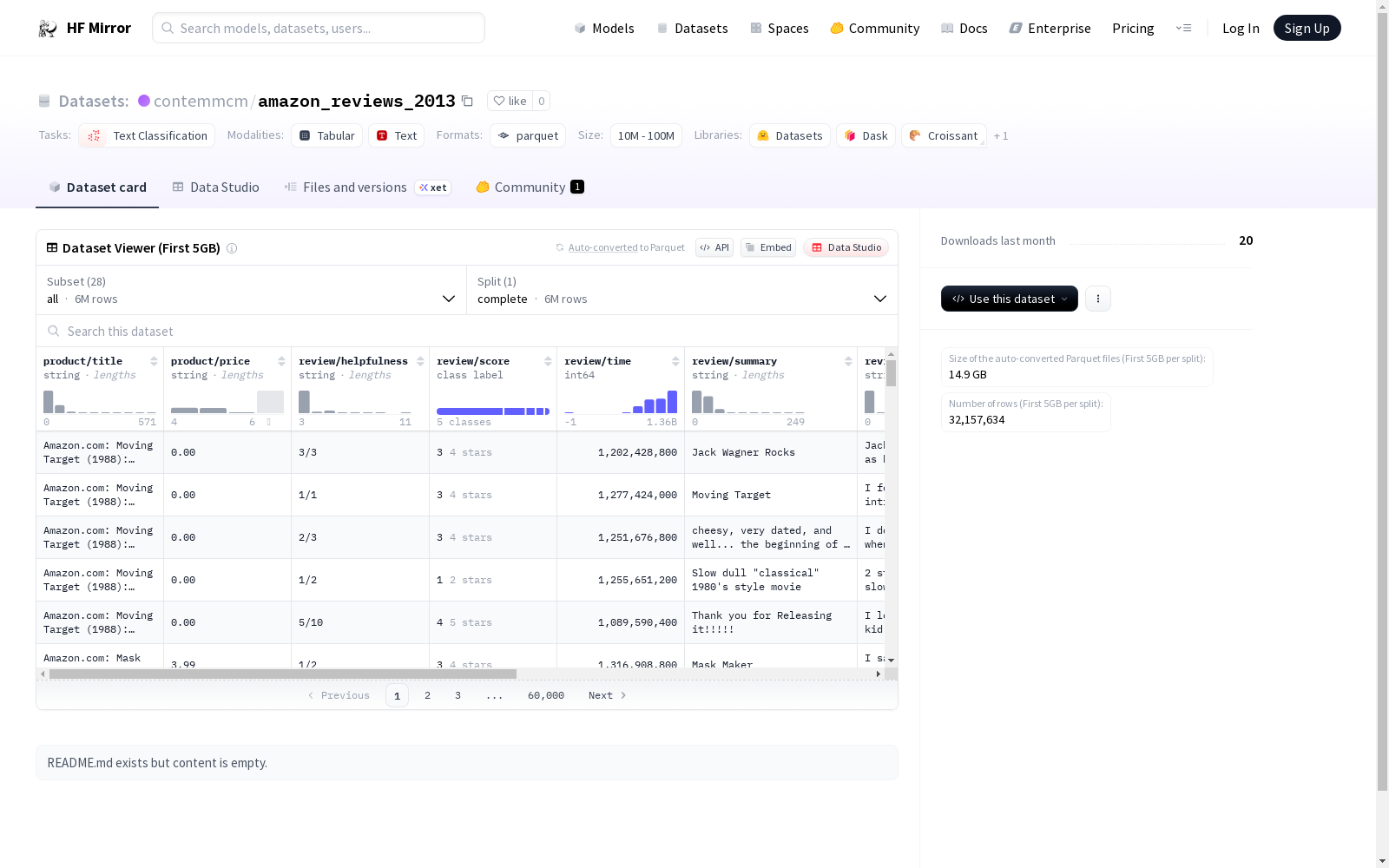Screen dimensions: 1389x868
Task: Open the Community tab
Action: click(530, 187)
